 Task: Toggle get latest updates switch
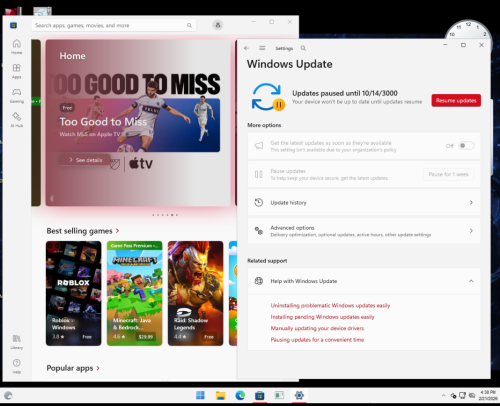466,146
